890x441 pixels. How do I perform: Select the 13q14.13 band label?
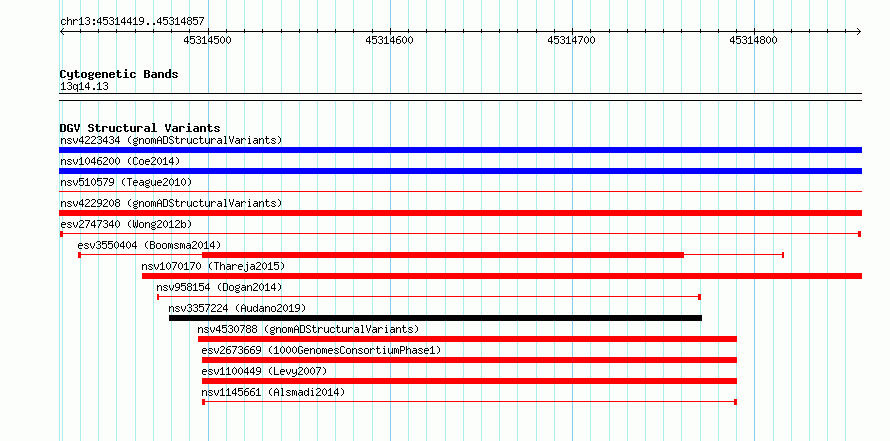click(x=84, y=87)
